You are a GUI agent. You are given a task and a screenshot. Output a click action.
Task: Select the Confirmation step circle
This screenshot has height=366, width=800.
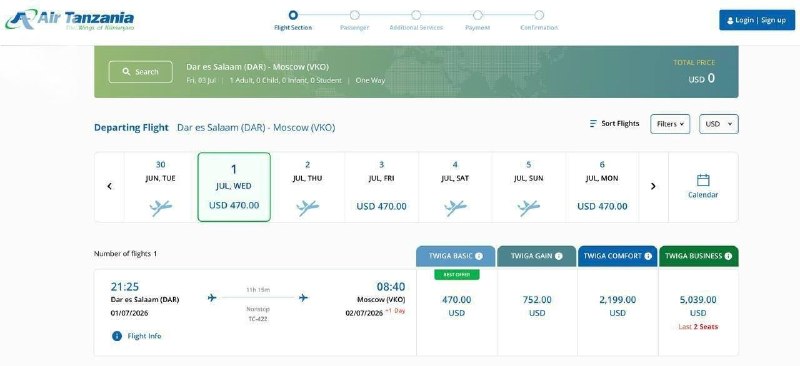tap(539, 15)
